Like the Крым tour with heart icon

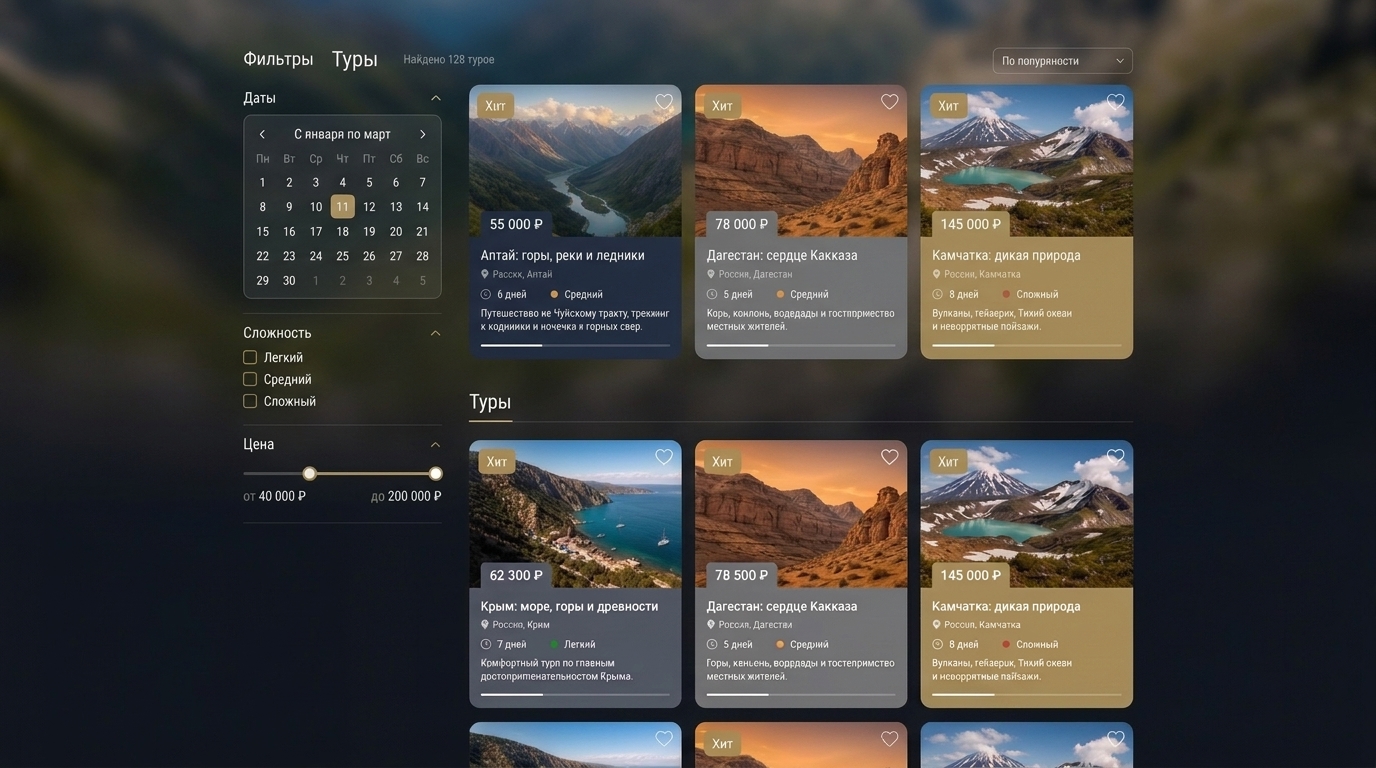(x=664, y=457)
